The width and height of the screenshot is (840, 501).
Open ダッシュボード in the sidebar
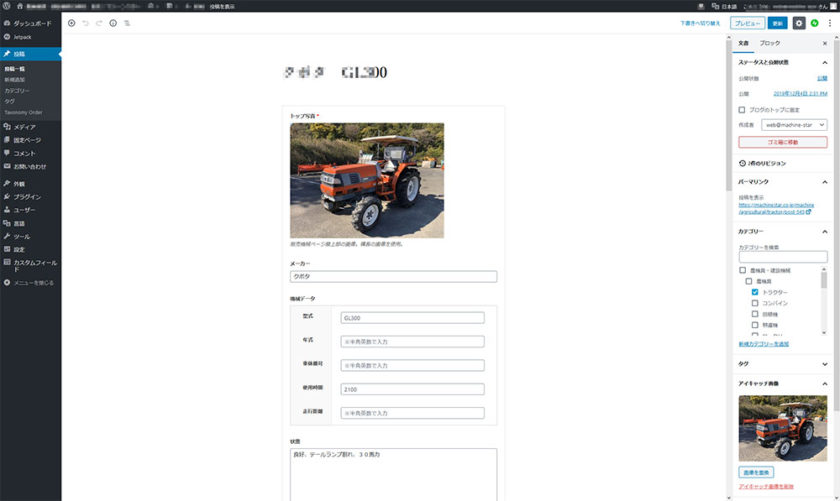click(x=31, y=24)
